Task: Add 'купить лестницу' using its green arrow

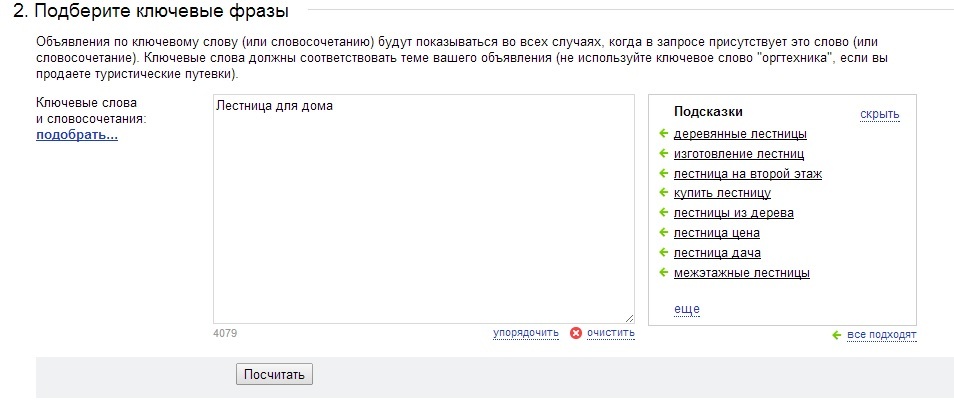Action: (664, 193)
